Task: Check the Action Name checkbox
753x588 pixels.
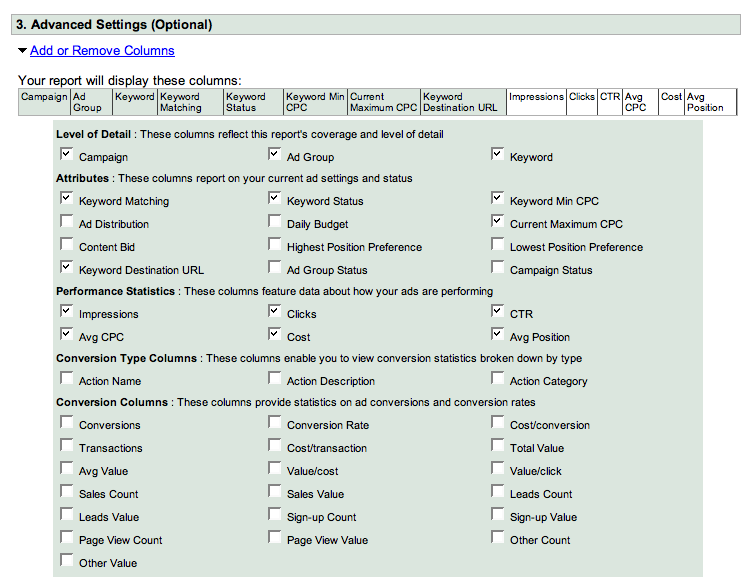Action: coord(67,379)
